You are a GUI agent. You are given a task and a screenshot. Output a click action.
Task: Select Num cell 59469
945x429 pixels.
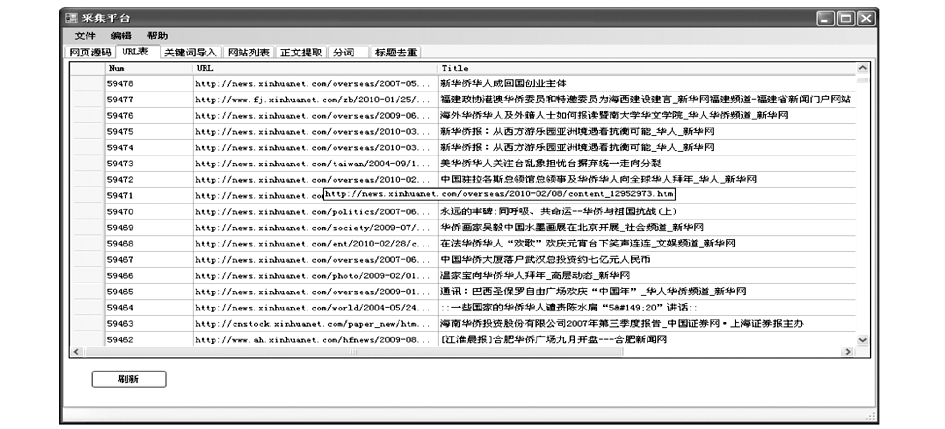click(149, 228)
